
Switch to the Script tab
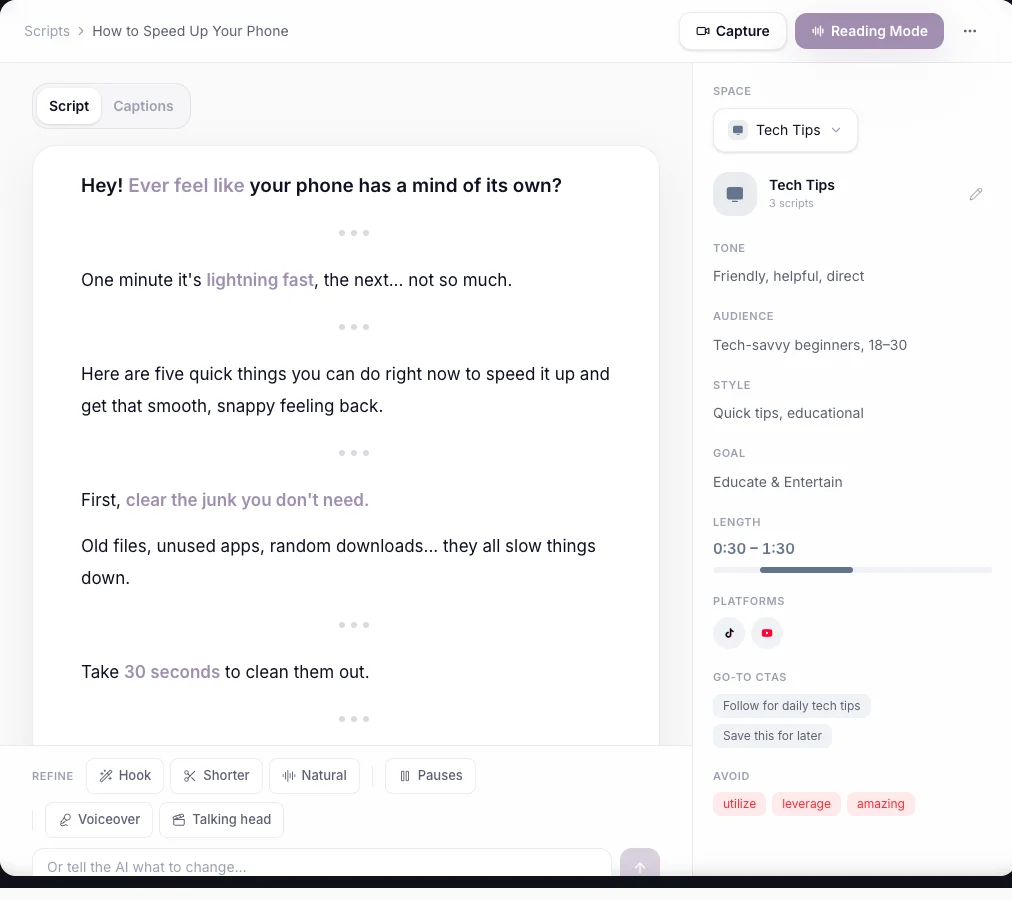(69, 106)
